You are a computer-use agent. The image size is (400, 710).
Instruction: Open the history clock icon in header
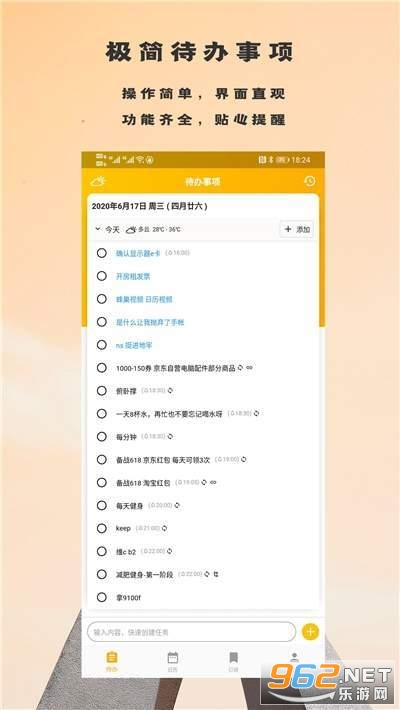(310, 181)
